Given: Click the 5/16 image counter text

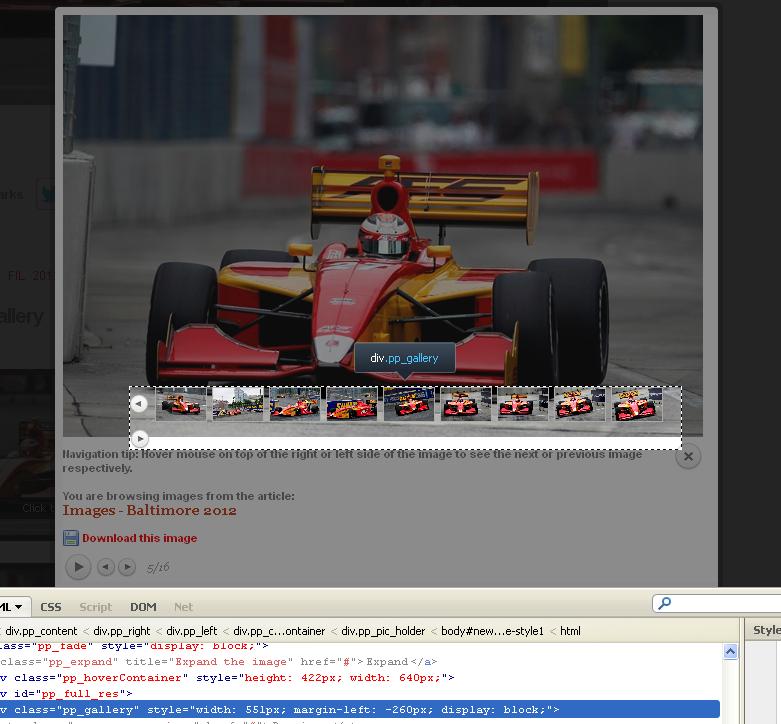Looking at the screenshot, I should (158, 567).
